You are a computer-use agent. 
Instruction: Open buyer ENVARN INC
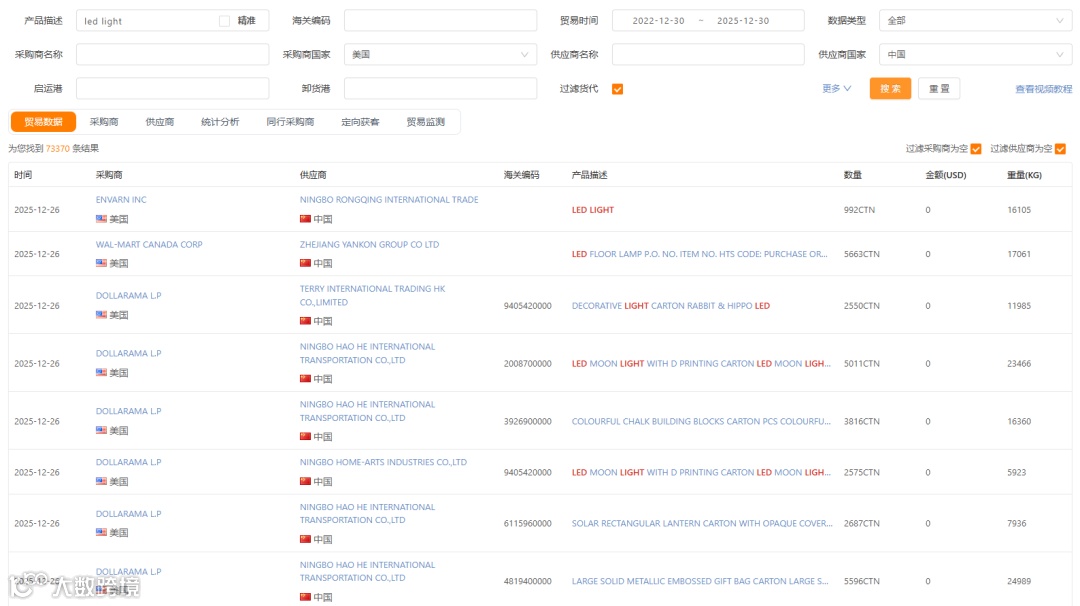(121, 200)
